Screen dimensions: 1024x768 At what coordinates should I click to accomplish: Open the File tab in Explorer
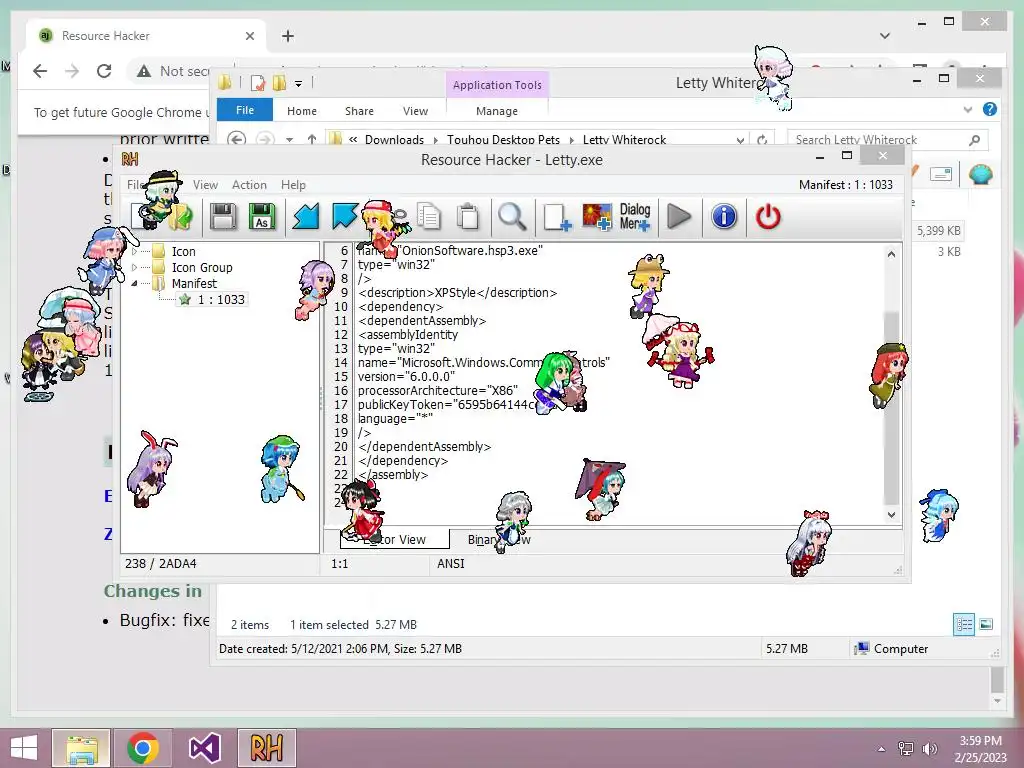(x=245, y=110)
